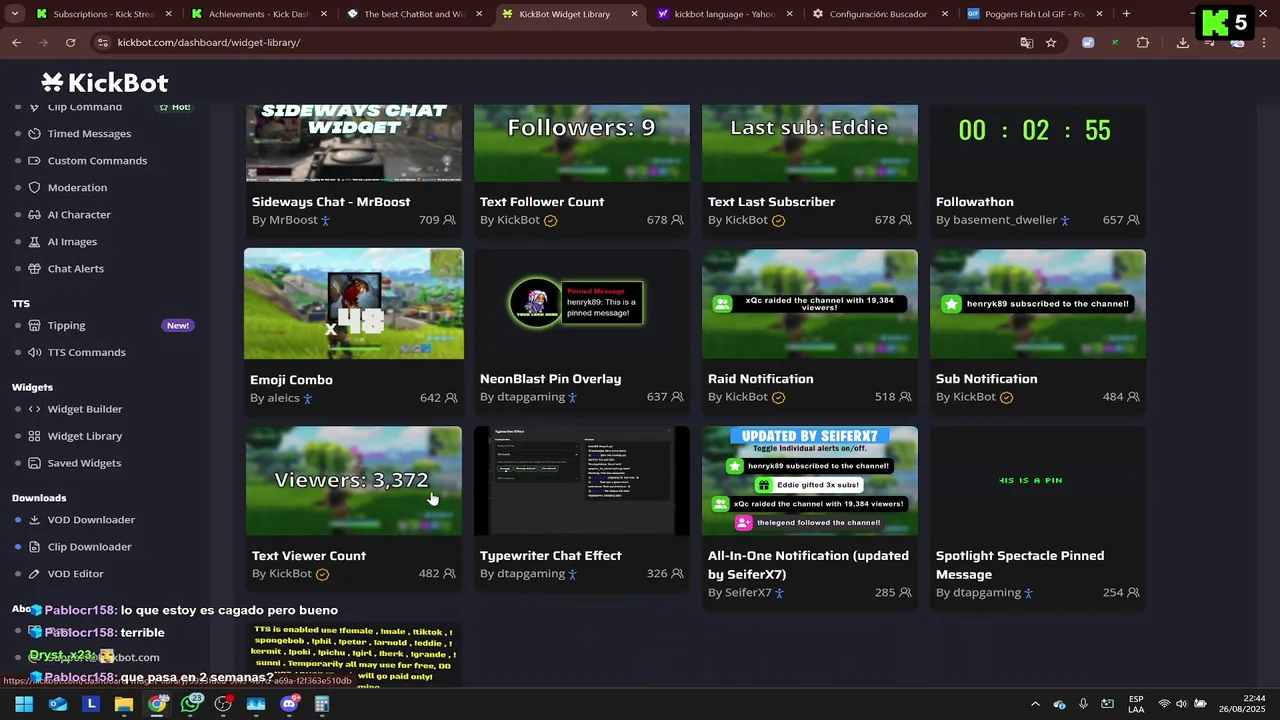
Task: Open Text Viewer Count widget thumbnail
Action: [354, 481]
